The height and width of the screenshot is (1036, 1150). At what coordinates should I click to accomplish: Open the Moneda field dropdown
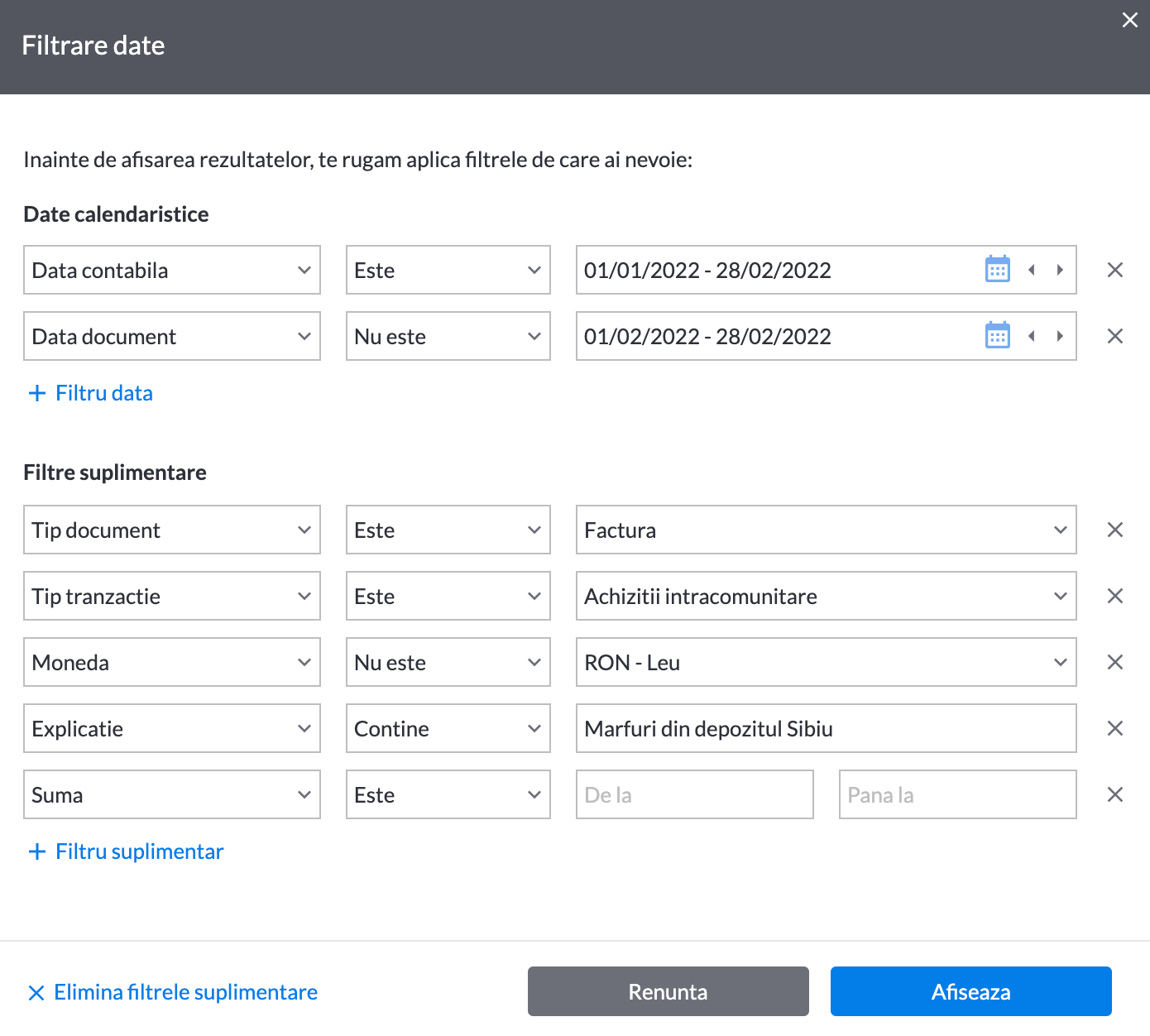coord(172,662)
